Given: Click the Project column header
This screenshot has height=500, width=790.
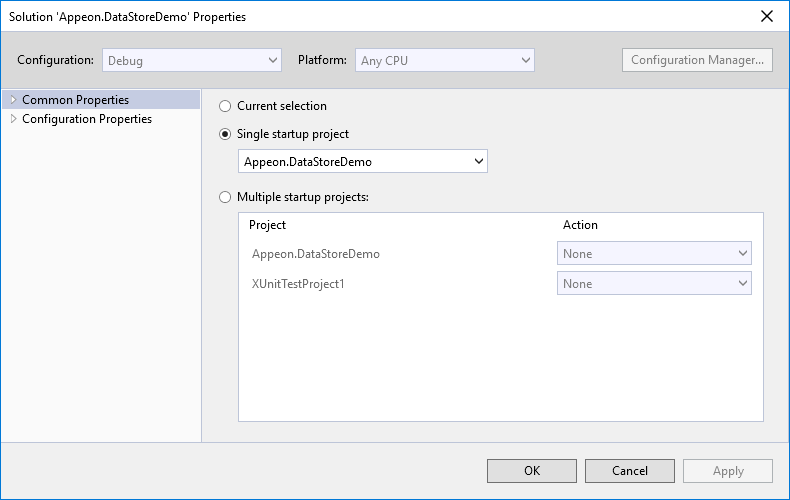Looking at the screenshot, I should pyautogui.click(x=267, y=225).
